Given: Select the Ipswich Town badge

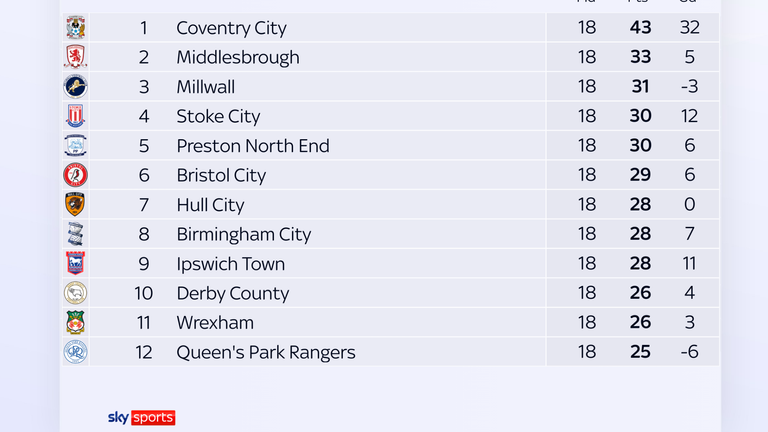Looking at the screenshot, I should [x=75, y=264].
